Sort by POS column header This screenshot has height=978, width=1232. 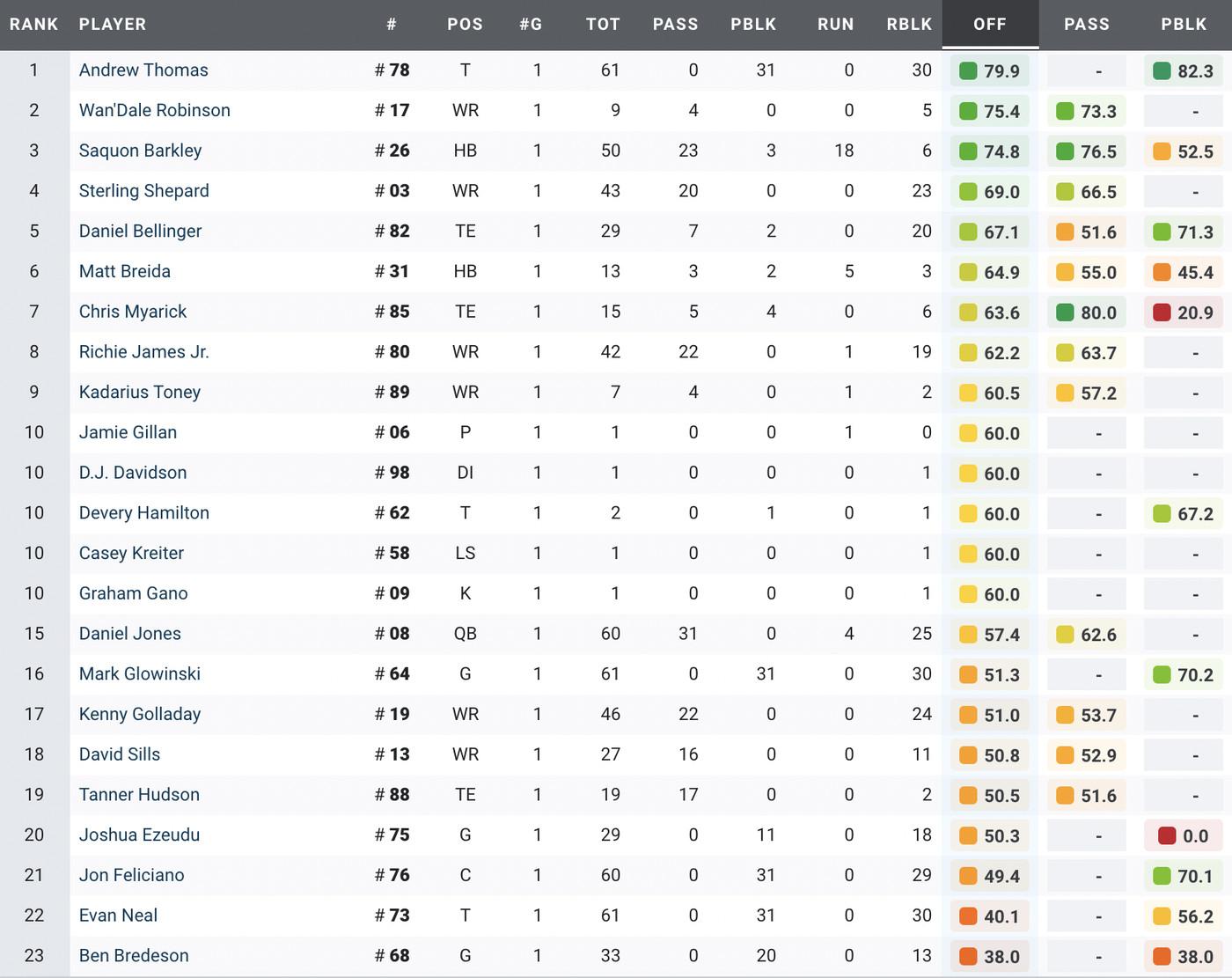[465, 24]
